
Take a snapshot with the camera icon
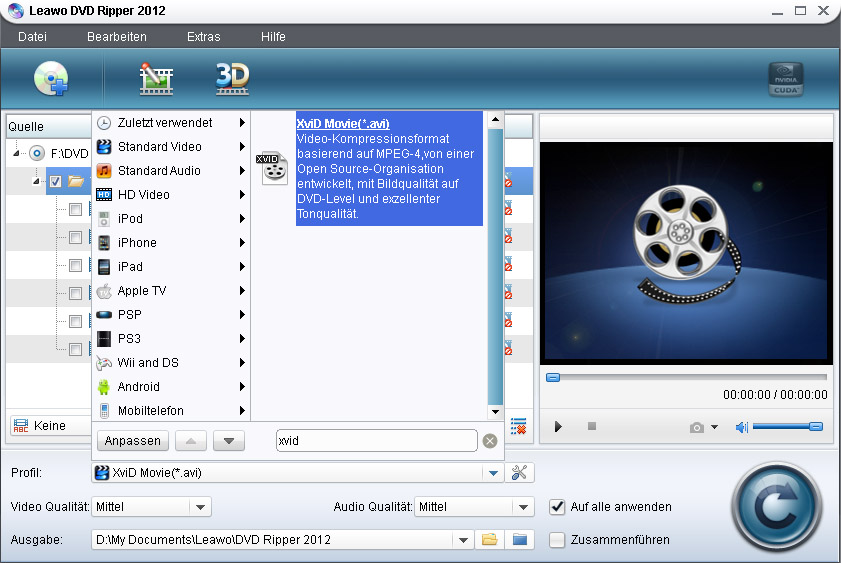click(x=697, y=427)
